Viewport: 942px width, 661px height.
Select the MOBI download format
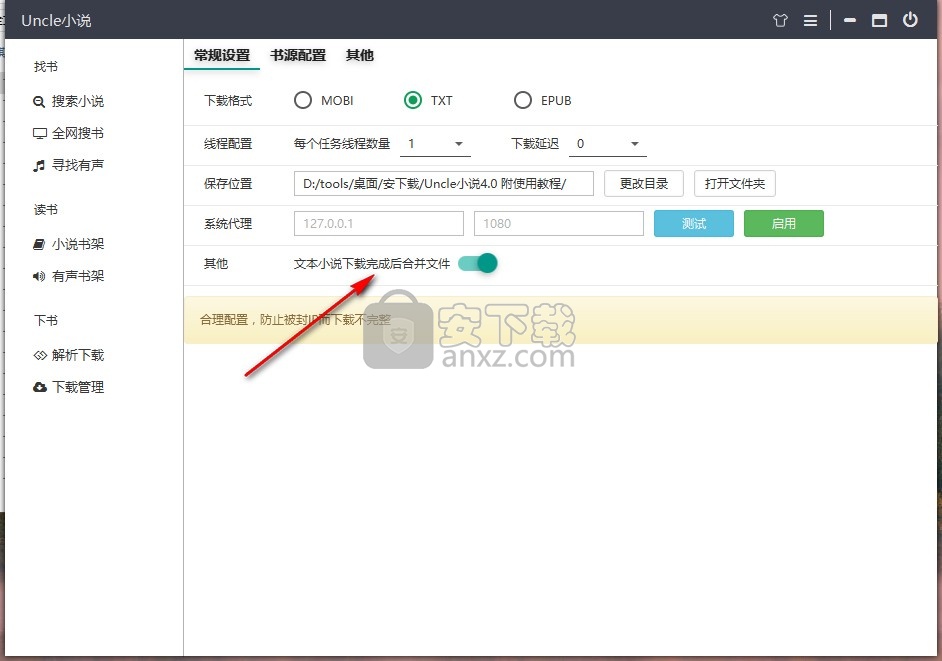click(x=303, y=100)
